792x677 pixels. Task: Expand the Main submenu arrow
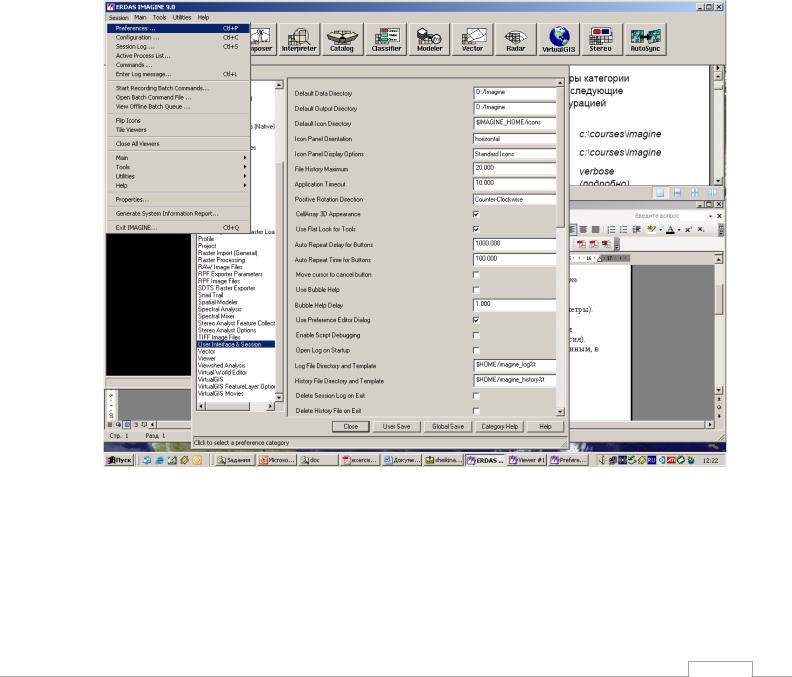coord(245,158)
